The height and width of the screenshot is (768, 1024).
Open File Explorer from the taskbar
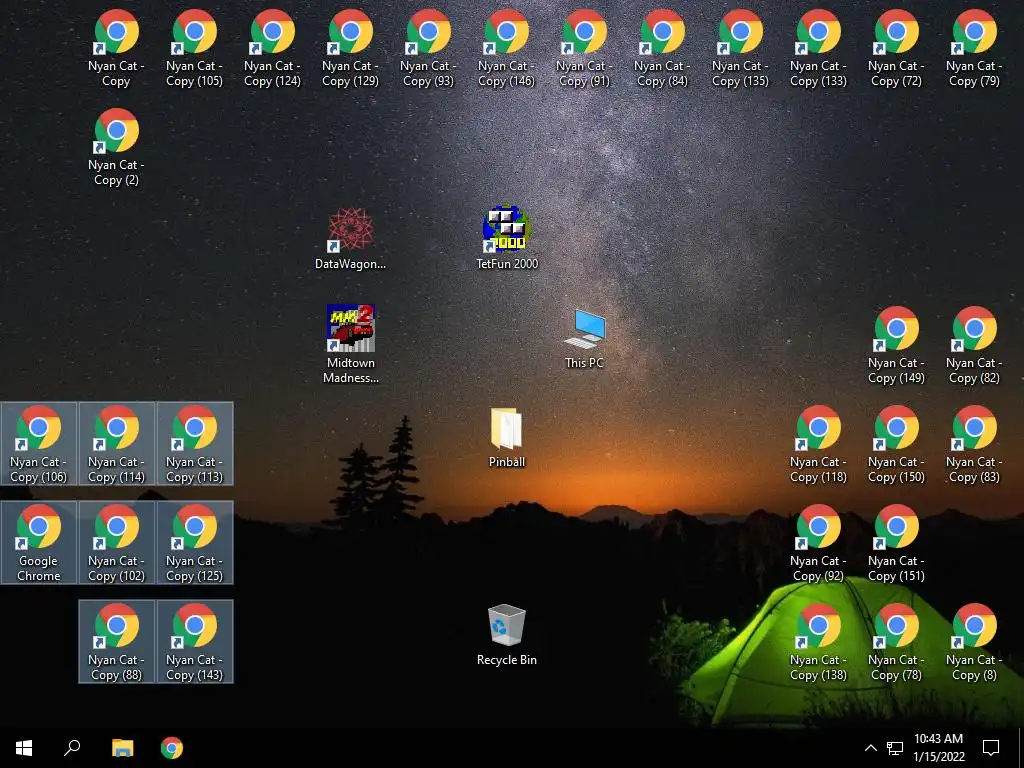[x=122, y=748]
